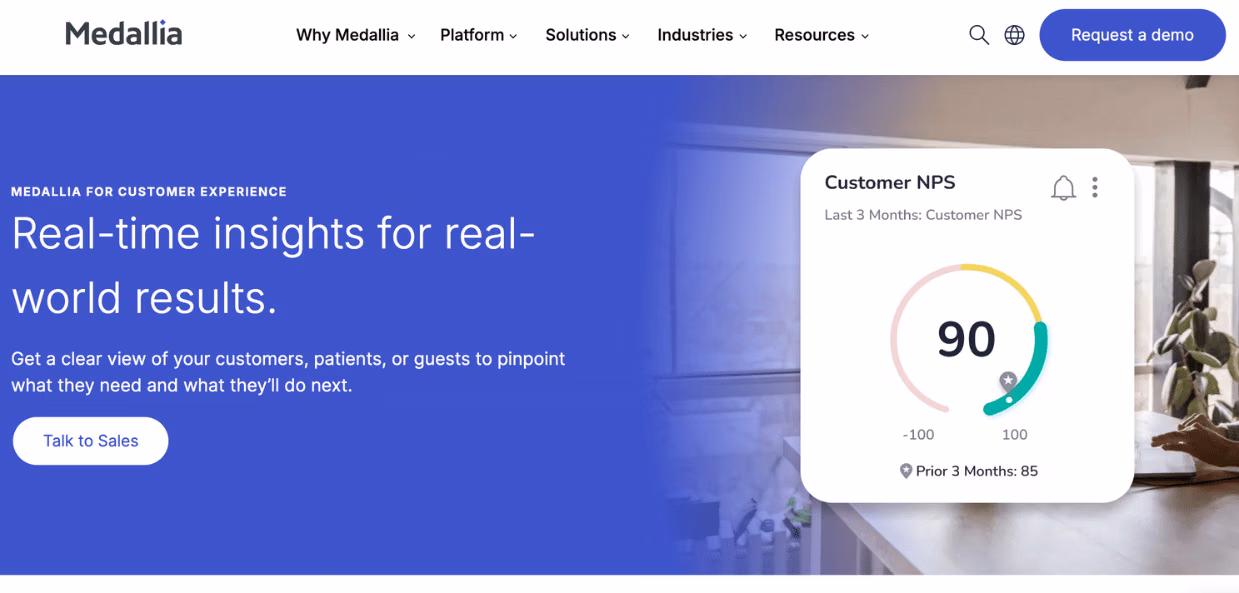Open the Platform menu
The width and height of the screenshot is (1239, 593).
tap(472, 35)
